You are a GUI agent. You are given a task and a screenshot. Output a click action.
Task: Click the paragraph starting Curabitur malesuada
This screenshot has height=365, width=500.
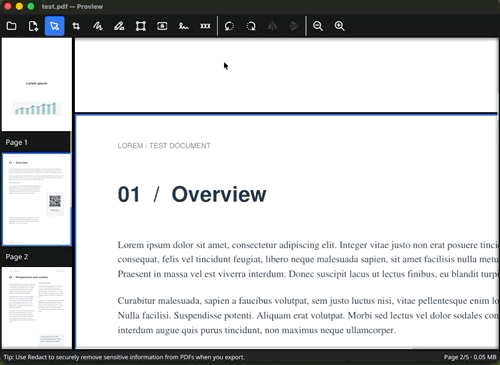308,315
